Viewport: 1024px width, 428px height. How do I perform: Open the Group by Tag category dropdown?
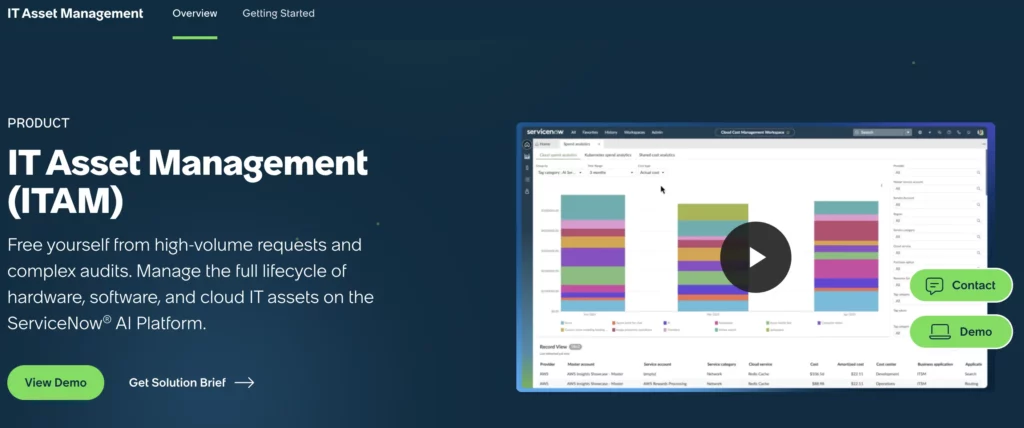pyautogui.click(x=560, y=173)
